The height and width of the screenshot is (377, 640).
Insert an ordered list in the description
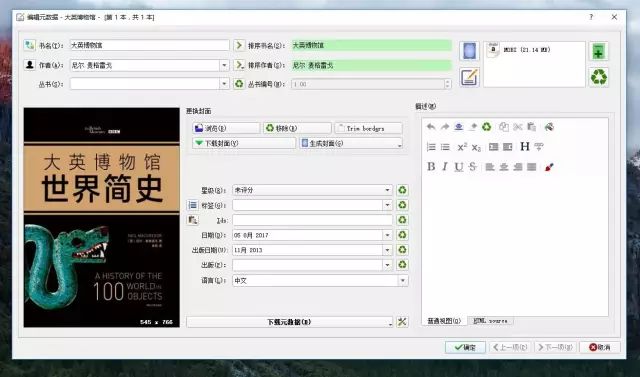coord(431,147)
